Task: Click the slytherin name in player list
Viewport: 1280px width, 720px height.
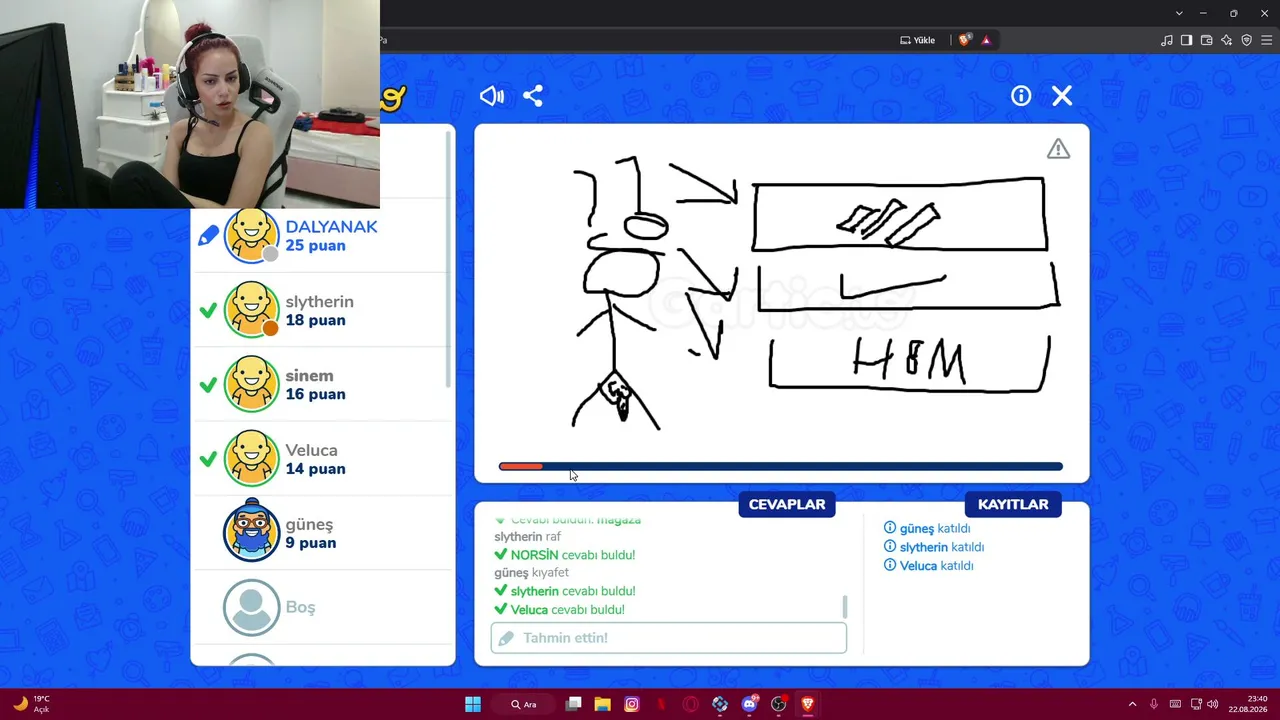Action: tap(319, 302)
